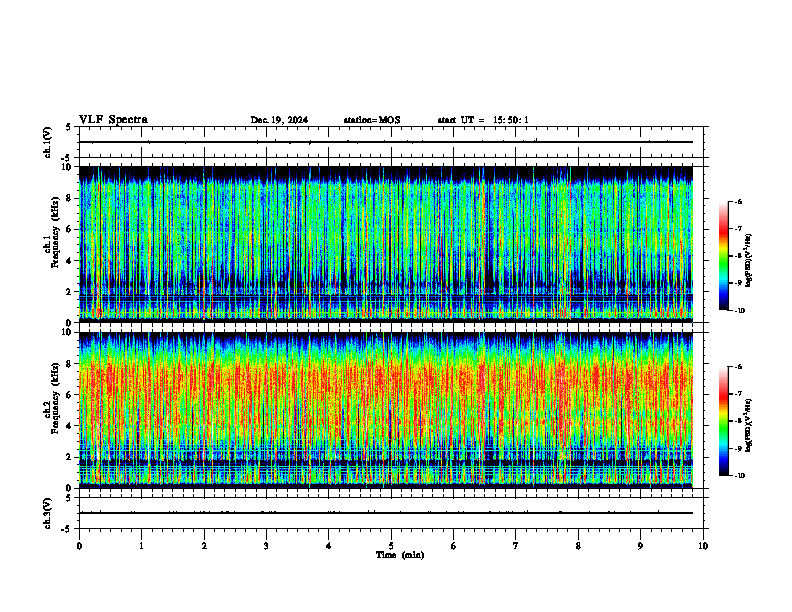Click the ch.2 colorbar log(PSD) label
The width and height of the screenshot is (792, 612).
pyautogui.click(x=750, y=425)
